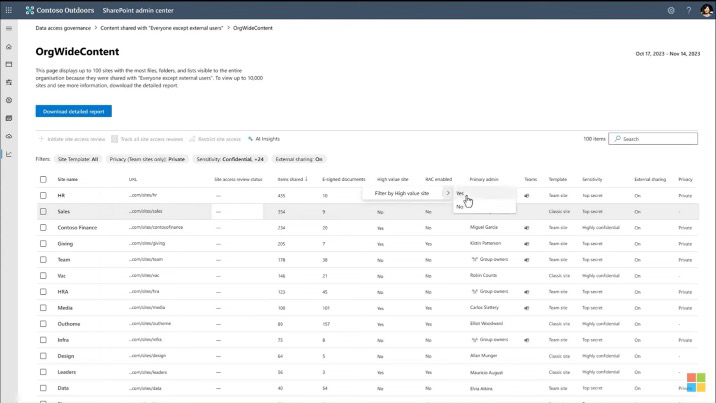This screenshot has width=716, height=403.
Task: Open Sites icon in left sidebar
Action: [x=9, y=64]
